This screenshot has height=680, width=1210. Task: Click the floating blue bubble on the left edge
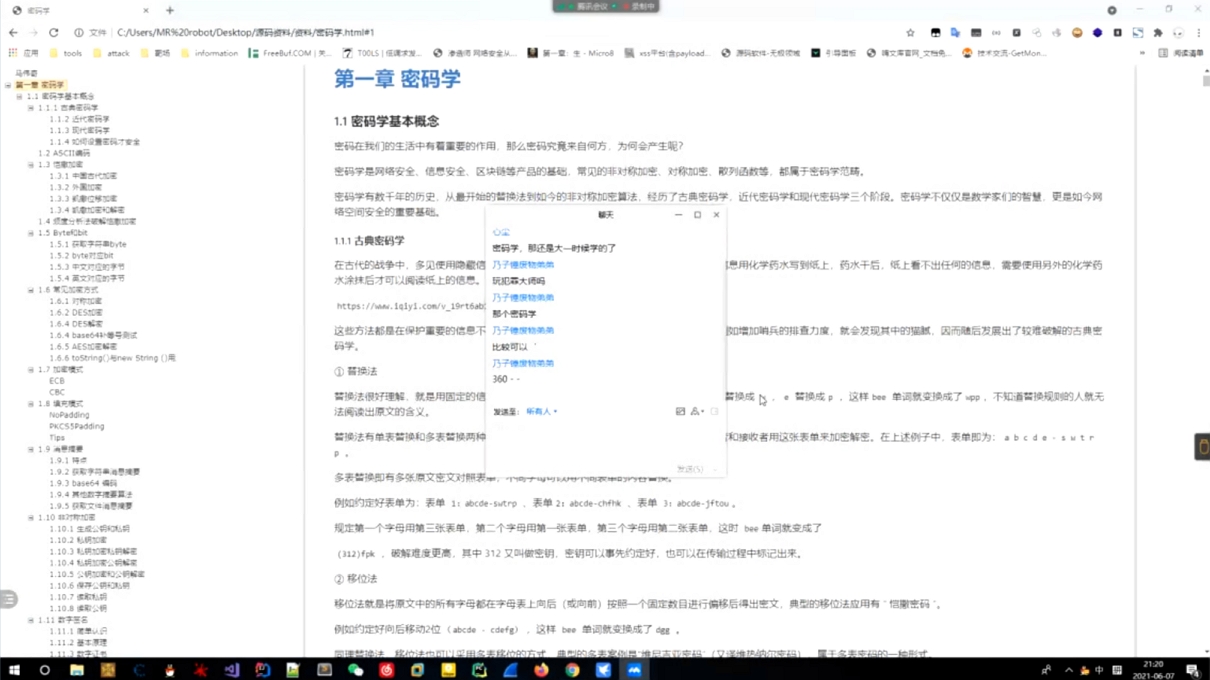click(9, 600)
